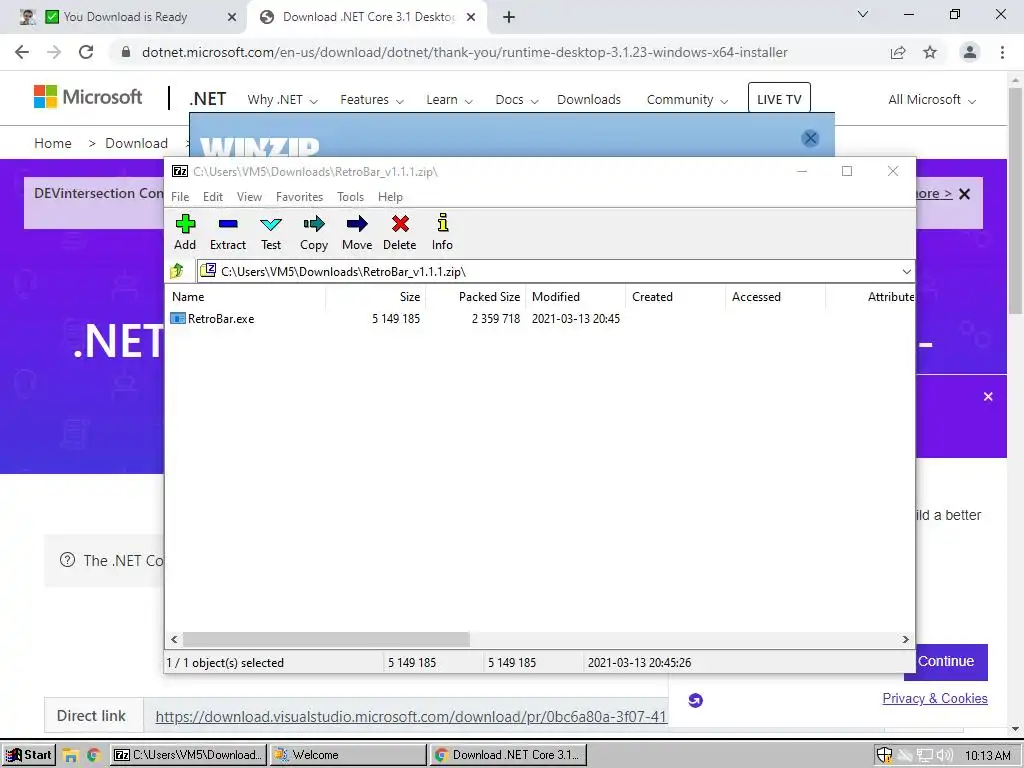The image size is (1024, 768).
Task: Open the File menu in 7-Zip
Action: pos(180,197)
